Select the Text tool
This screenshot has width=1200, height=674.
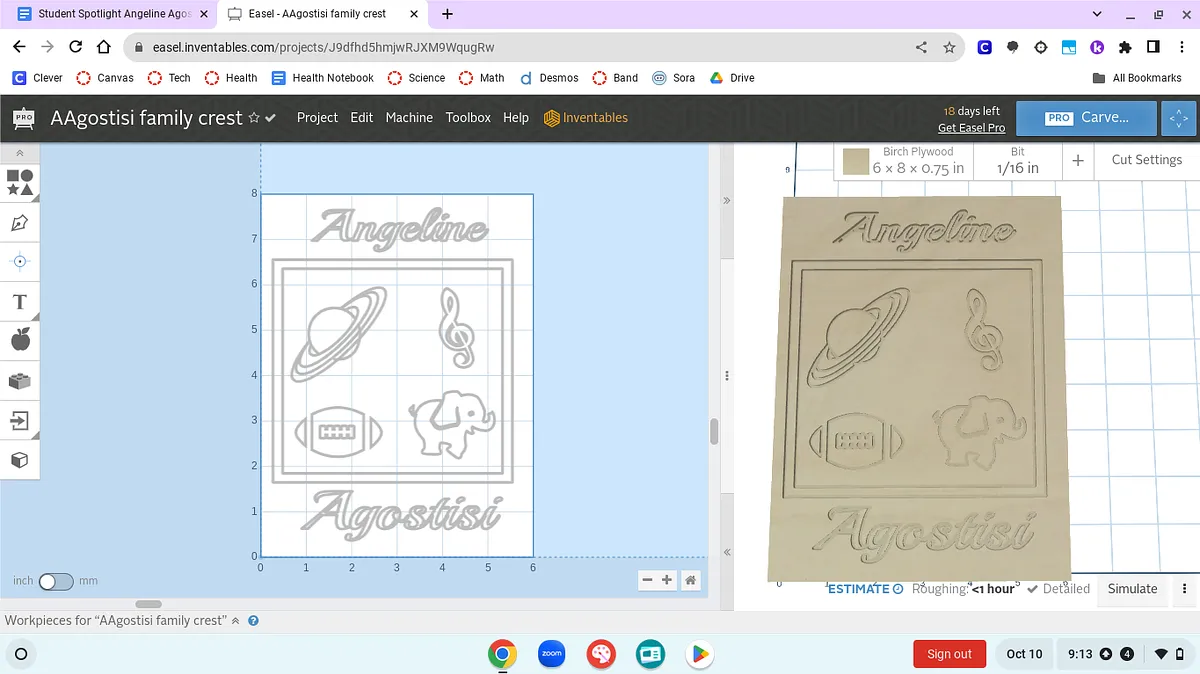[x=20, y=302]
